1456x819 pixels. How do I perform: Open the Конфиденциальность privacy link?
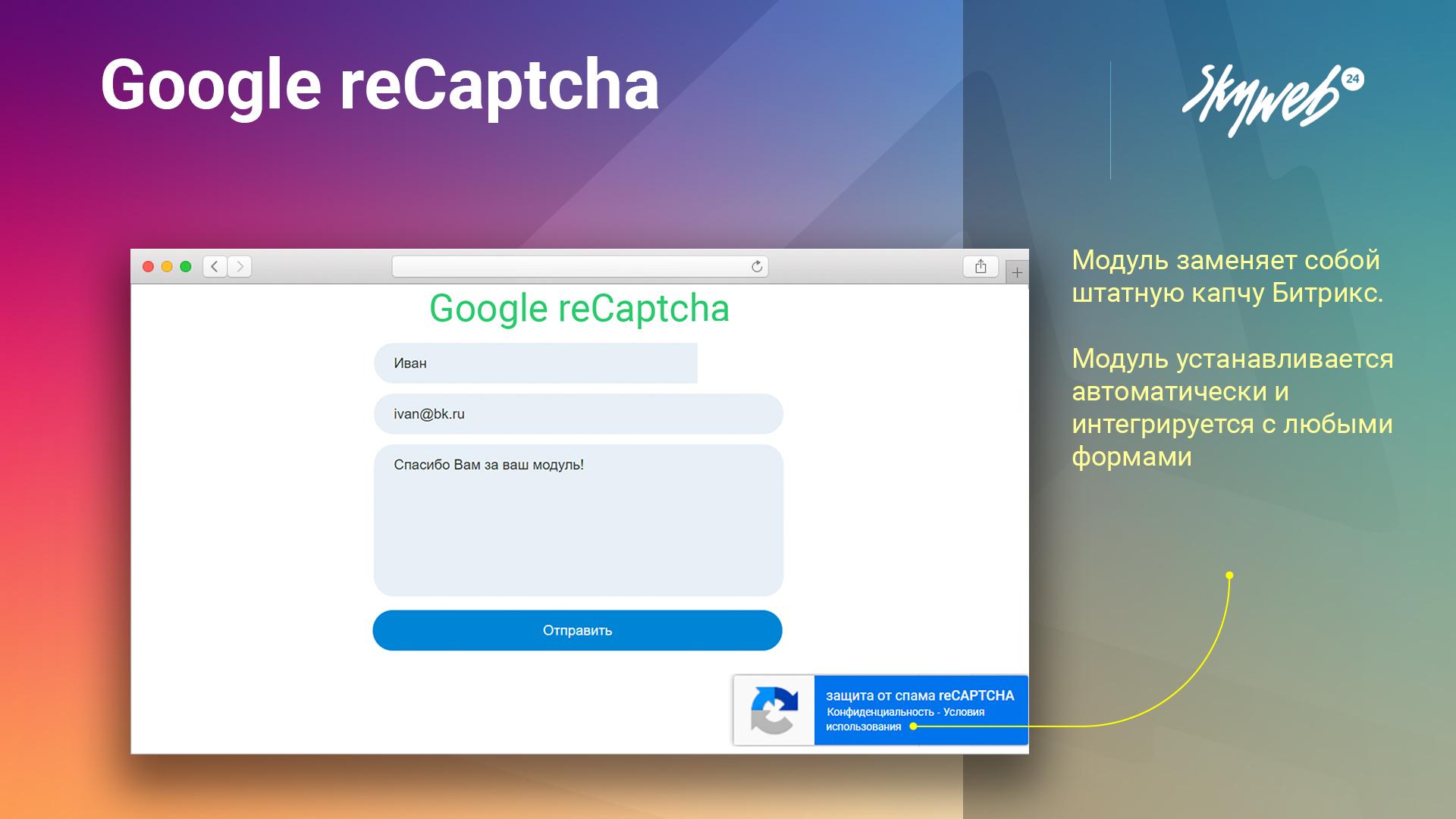pos(880,712)
